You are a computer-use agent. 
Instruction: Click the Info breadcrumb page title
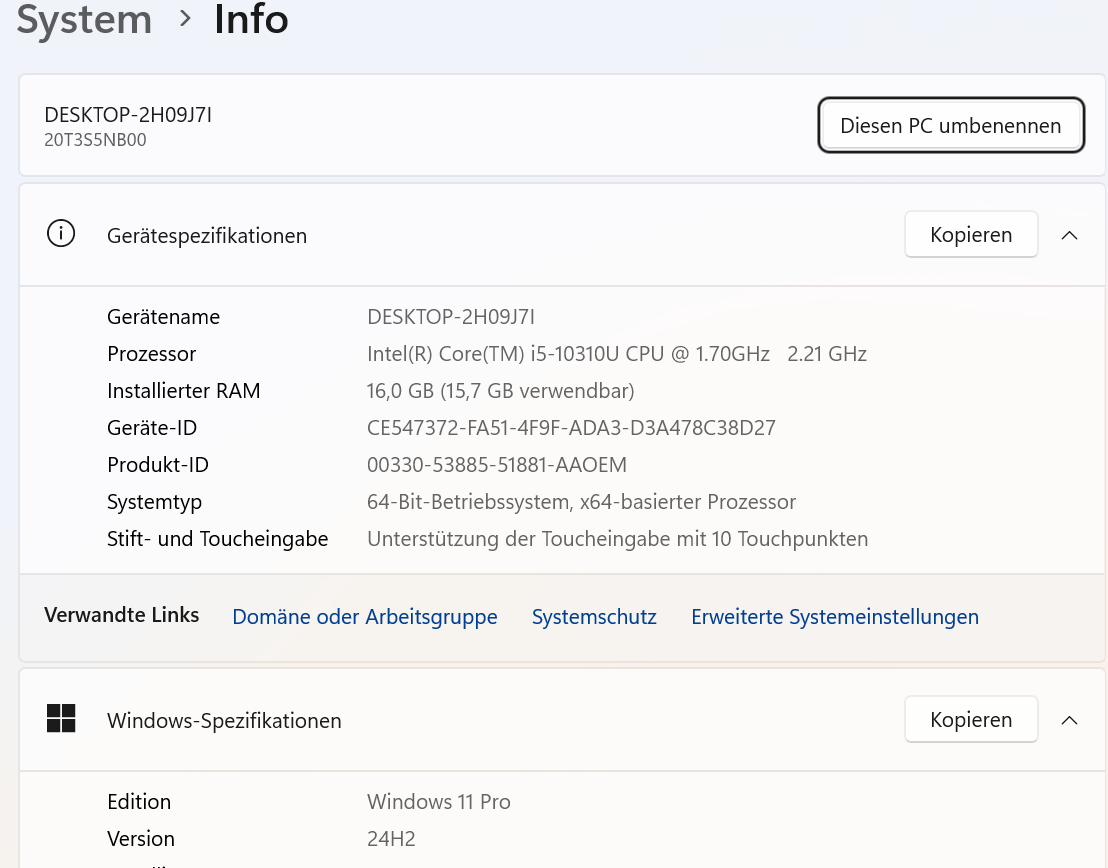(251, 19)
